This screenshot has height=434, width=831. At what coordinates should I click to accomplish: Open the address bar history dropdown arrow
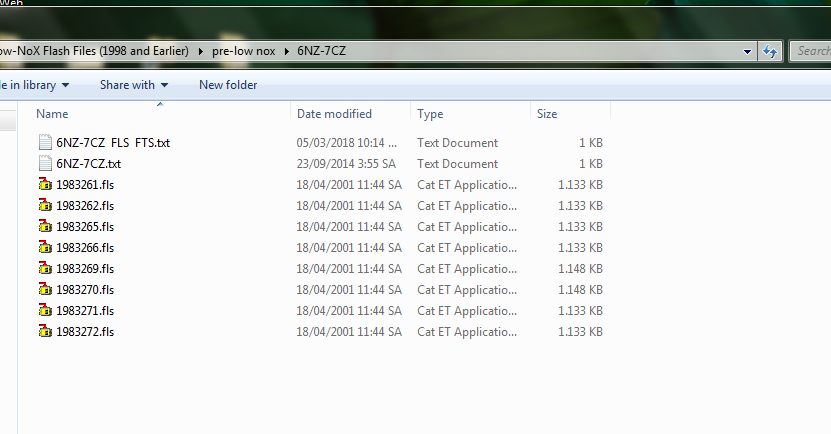[748, 51]
